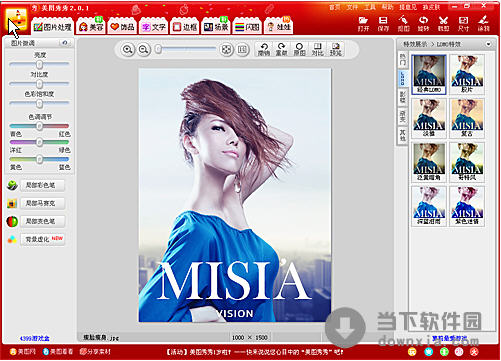The image size is (501, 361).
Task: Click the save (保存) disk icon
Action: coord(383,24)
